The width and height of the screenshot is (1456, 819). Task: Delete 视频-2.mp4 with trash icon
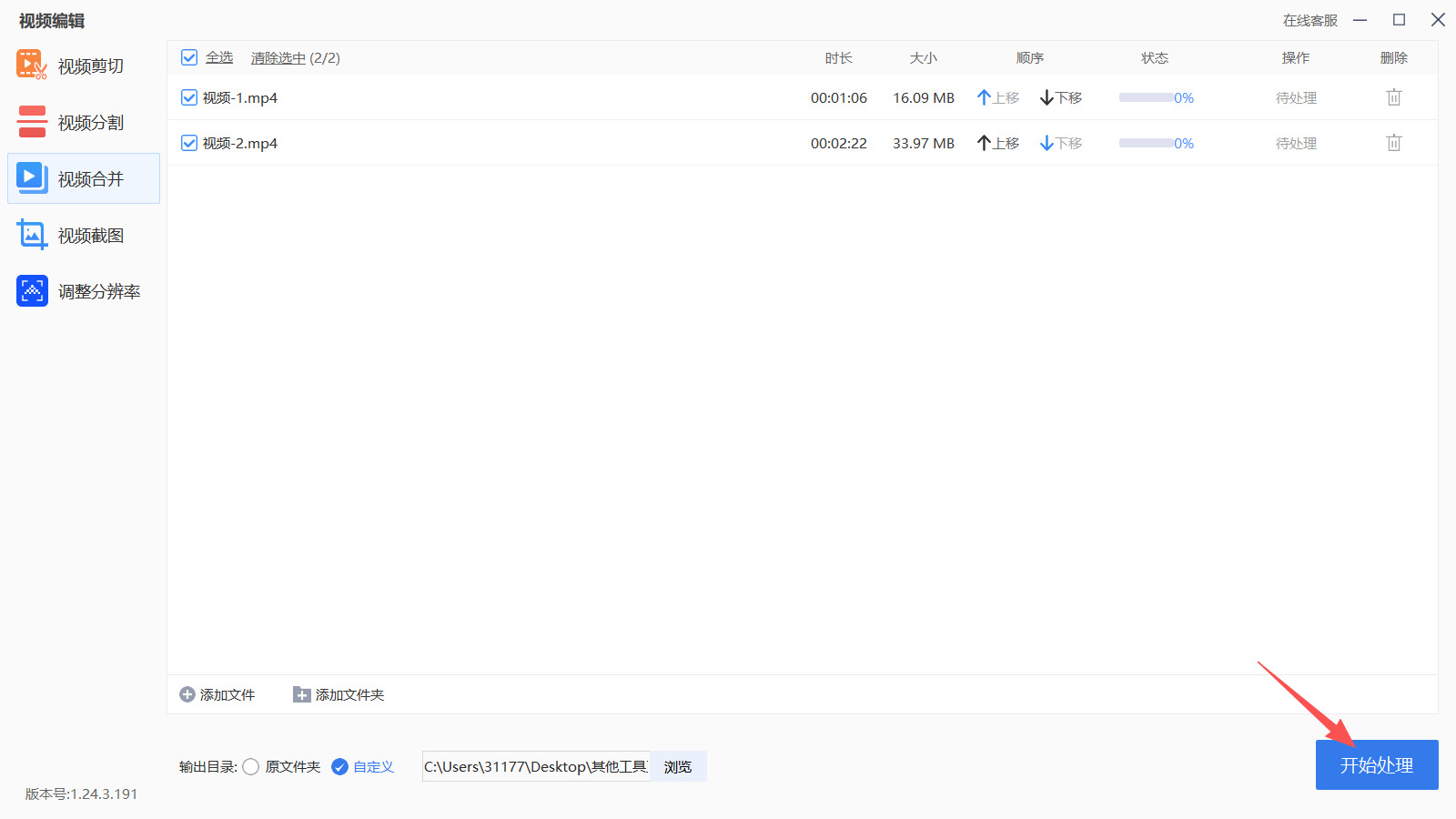pos(1394,143)
